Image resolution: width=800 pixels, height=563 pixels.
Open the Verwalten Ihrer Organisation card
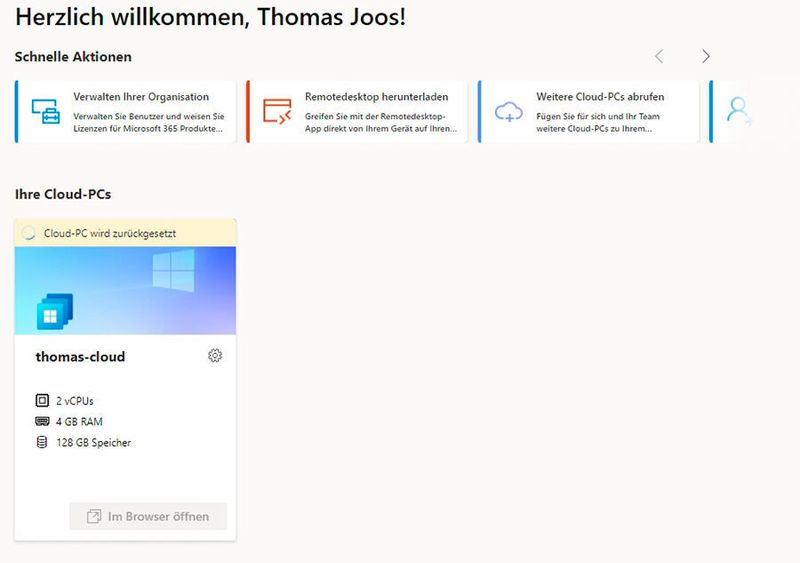click(126, 111)
